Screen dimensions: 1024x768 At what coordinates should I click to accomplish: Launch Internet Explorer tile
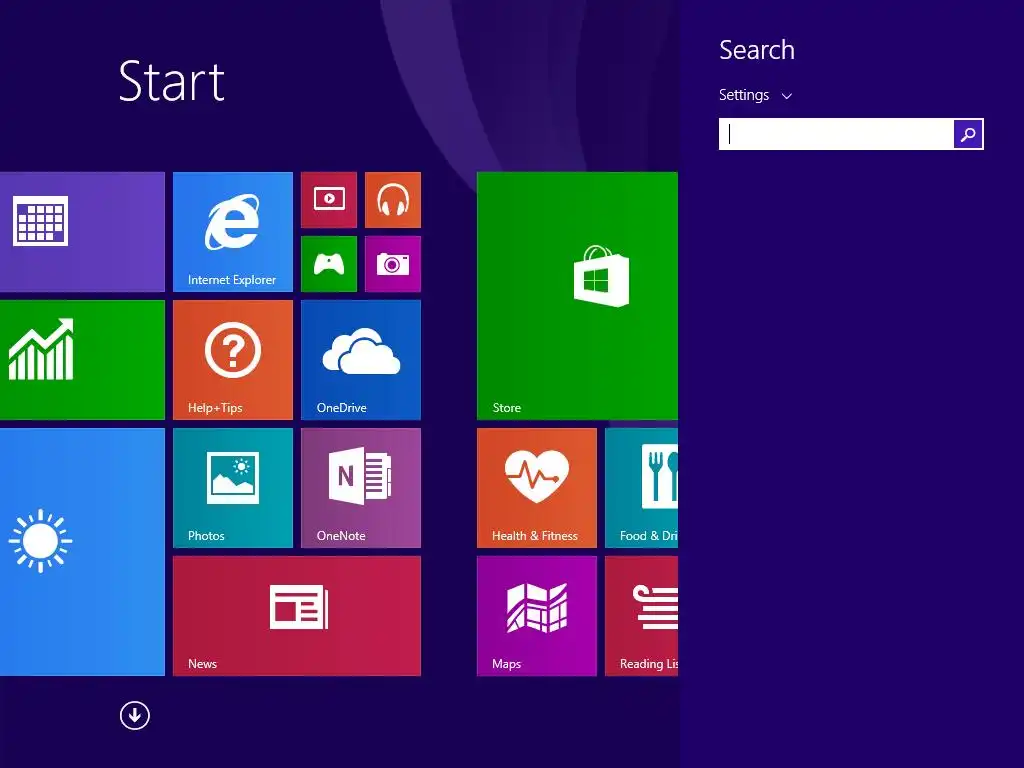coord(232,232)
